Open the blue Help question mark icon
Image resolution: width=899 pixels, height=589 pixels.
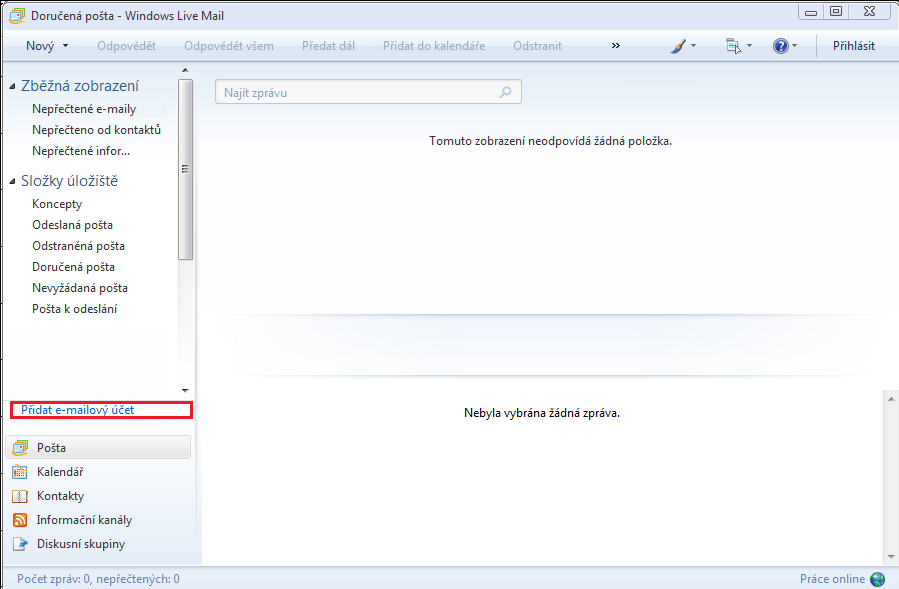click(x=781, y=46)
